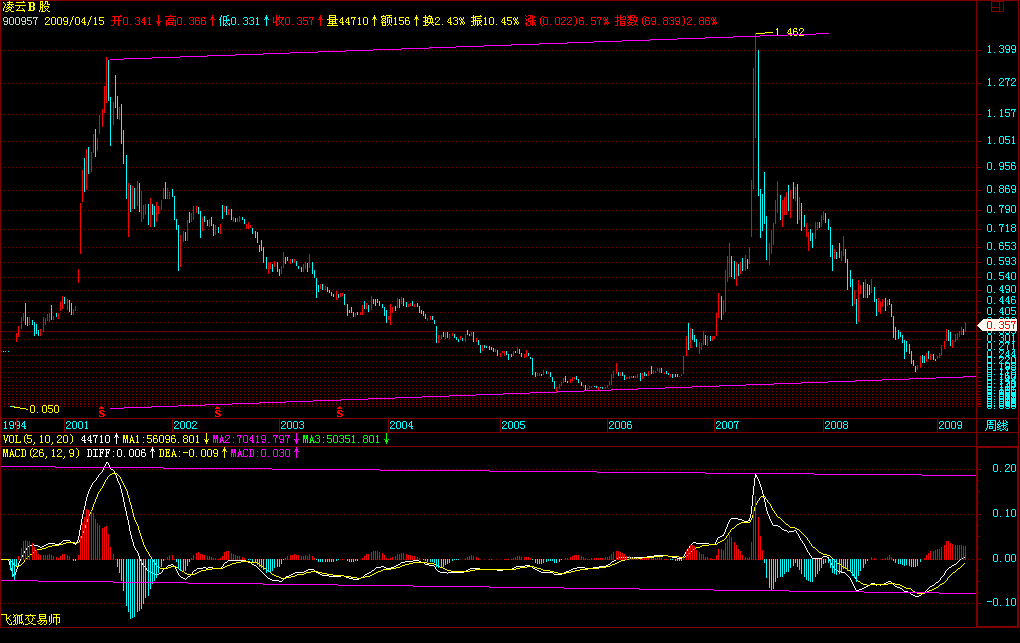Click the open price 开0.341
The height and width of the screenshot is (643, 1020).
[x=131, y=21]
